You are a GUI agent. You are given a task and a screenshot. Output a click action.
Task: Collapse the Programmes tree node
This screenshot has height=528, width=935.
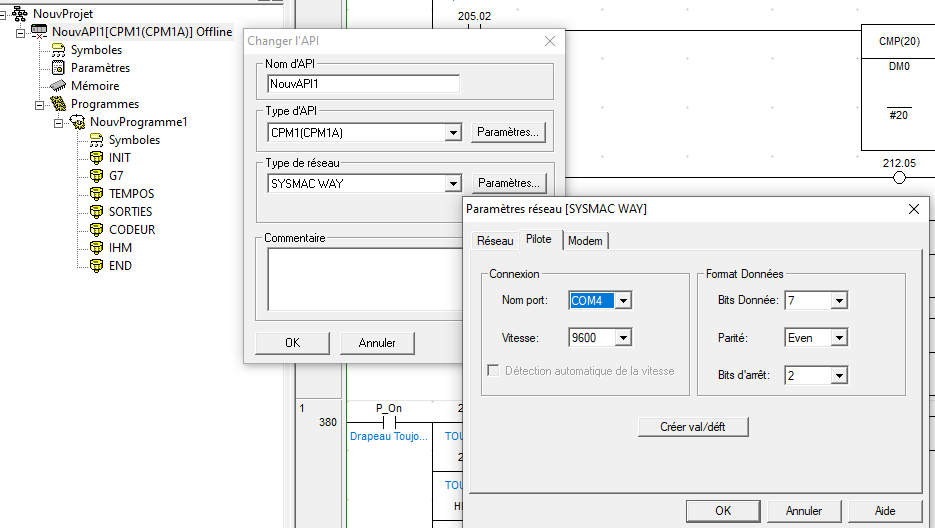tap(39, 106)
